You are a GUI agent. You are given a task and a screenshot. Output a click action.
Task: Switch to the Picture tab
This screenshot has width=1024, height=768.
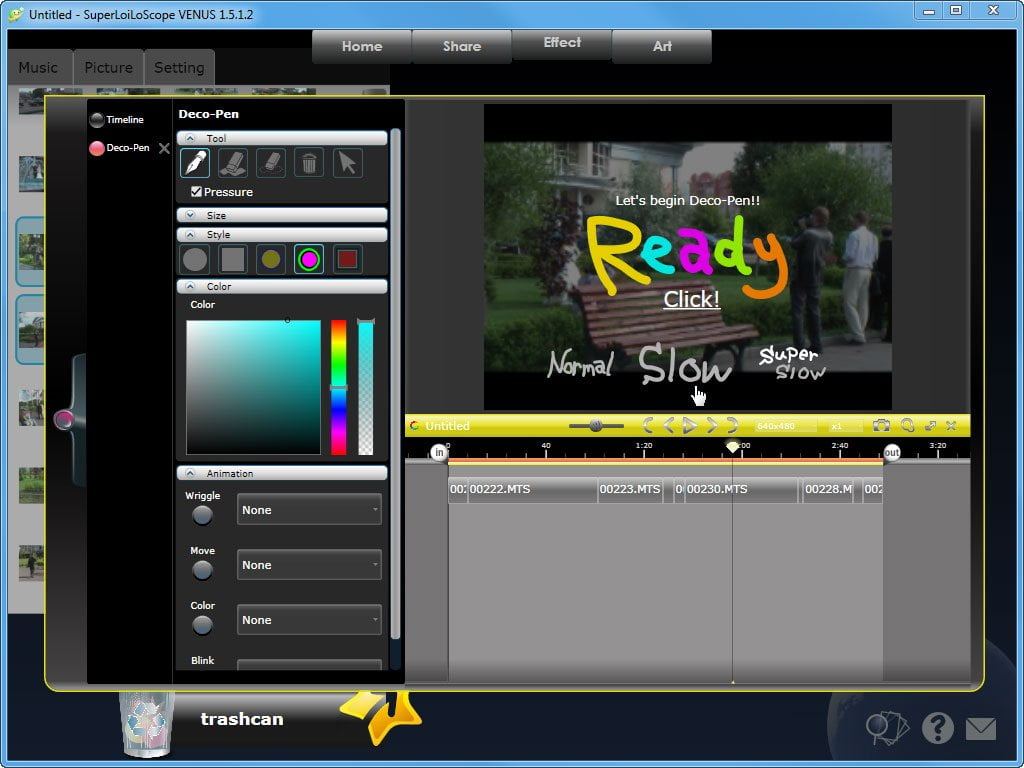click(x=108, y=67)
